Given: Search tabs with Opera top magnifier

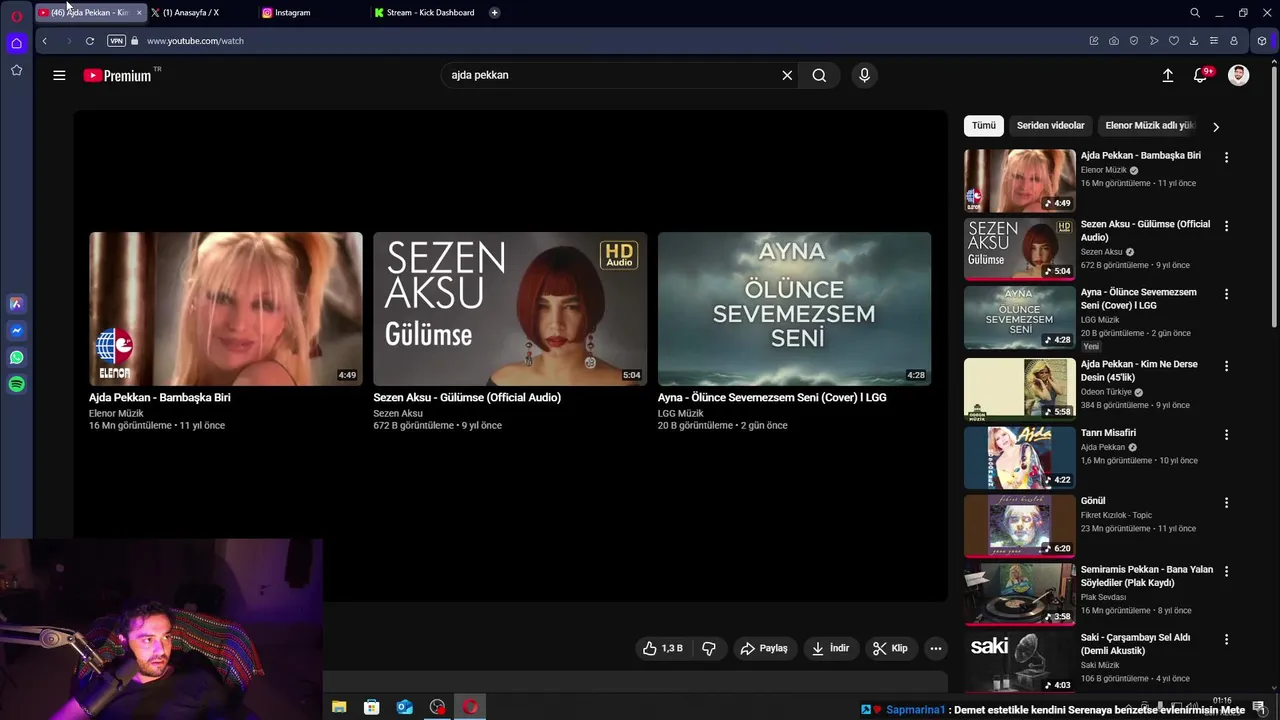Looking at the screenshot, I should point(1195,13).
